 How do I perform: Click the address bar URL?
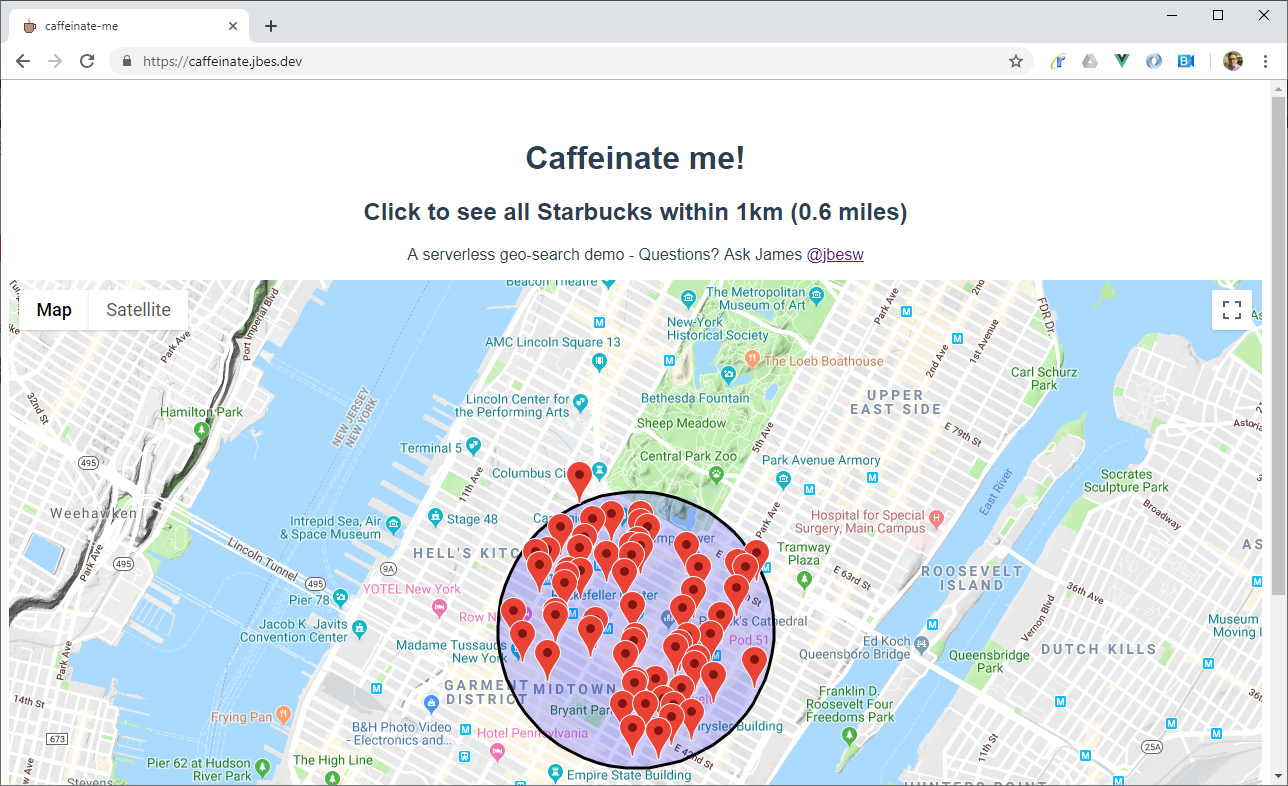pyautogui.click(x=222, y=61)
